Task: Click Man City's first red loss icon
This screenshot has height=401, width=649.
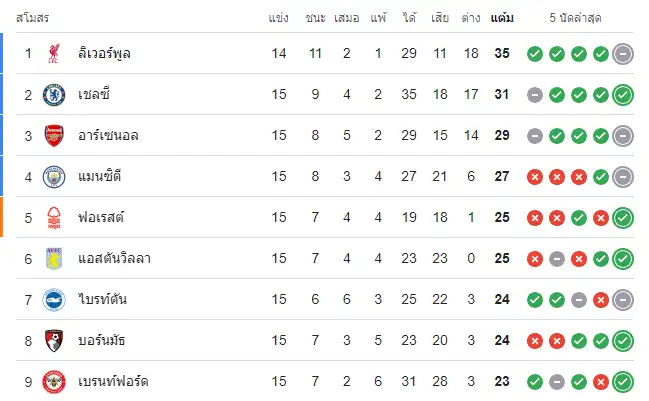Action: [535, 177]
